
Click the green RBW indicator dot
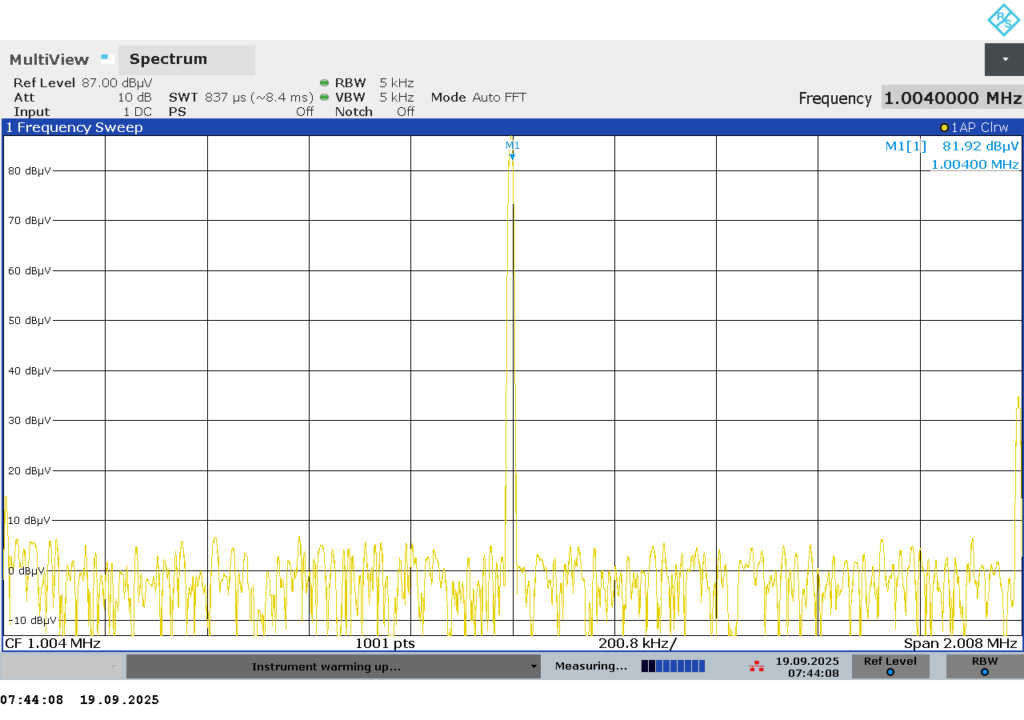324,83
